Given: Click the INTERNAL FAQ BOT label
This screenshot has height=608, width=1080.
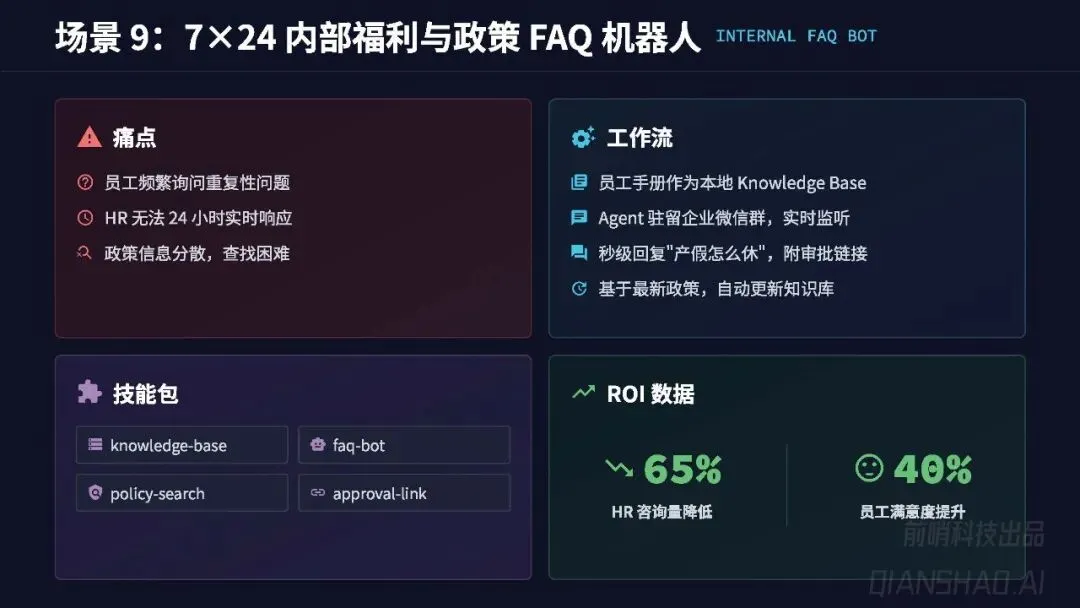Looking at the screenshot, I should pyautogui.click(x=796, y=36).
